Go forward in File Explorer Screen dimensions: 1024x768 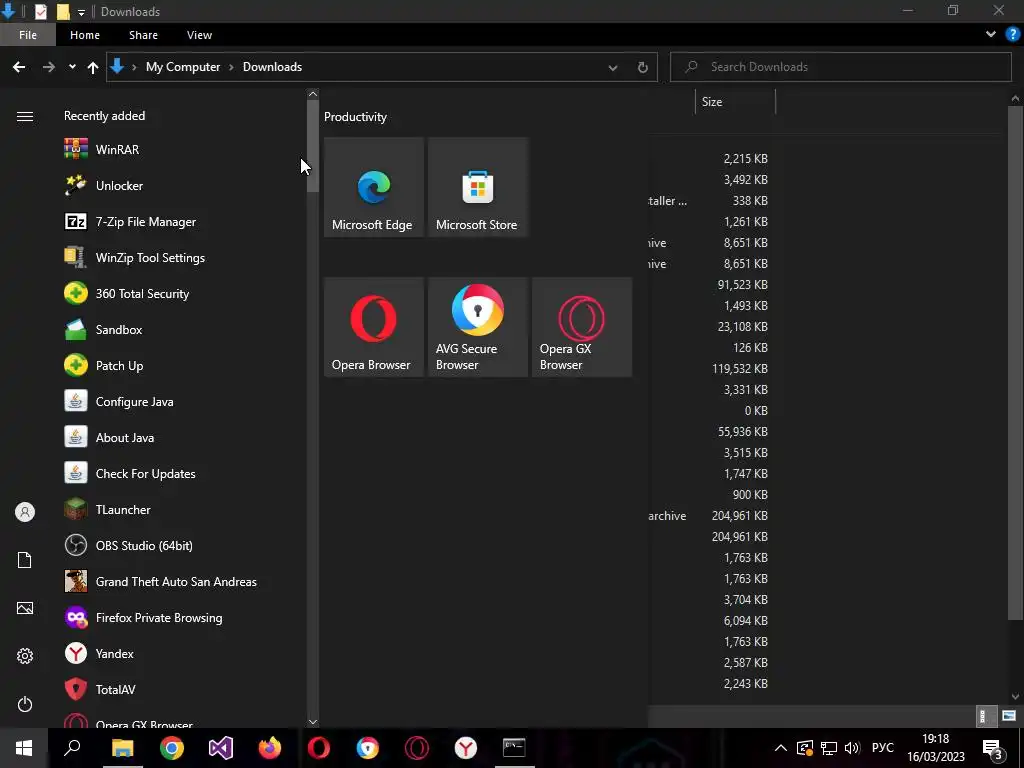click(48, 67)
